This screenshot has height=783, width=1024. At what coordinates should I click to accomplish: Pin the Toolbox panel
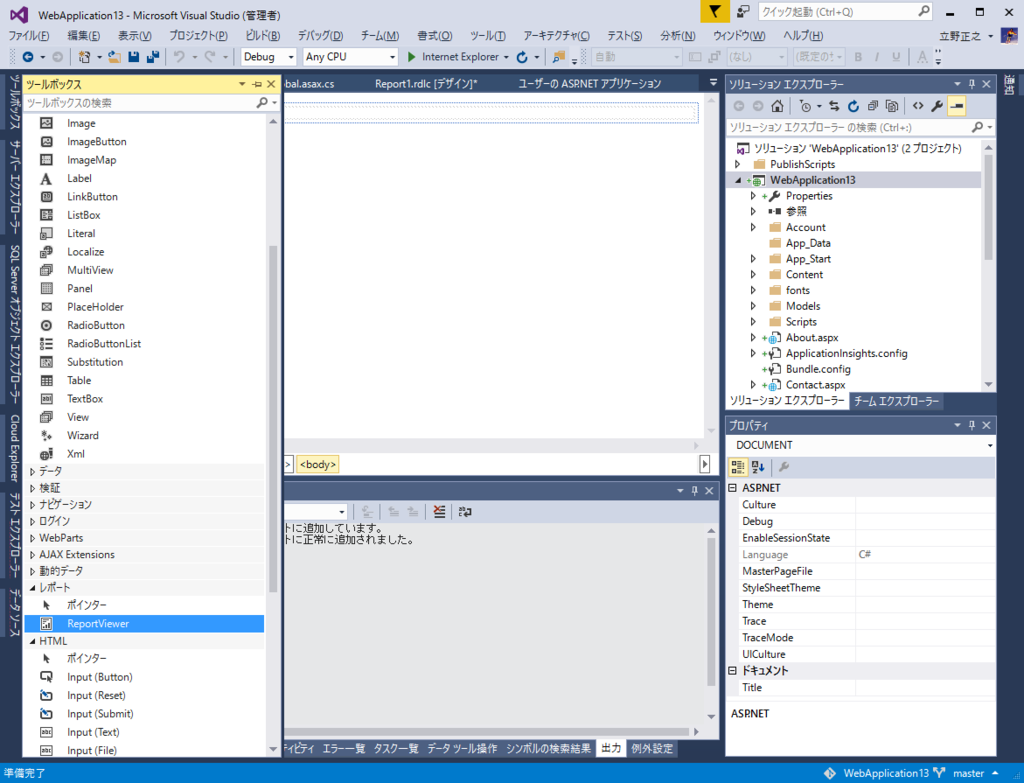point(257,84)
